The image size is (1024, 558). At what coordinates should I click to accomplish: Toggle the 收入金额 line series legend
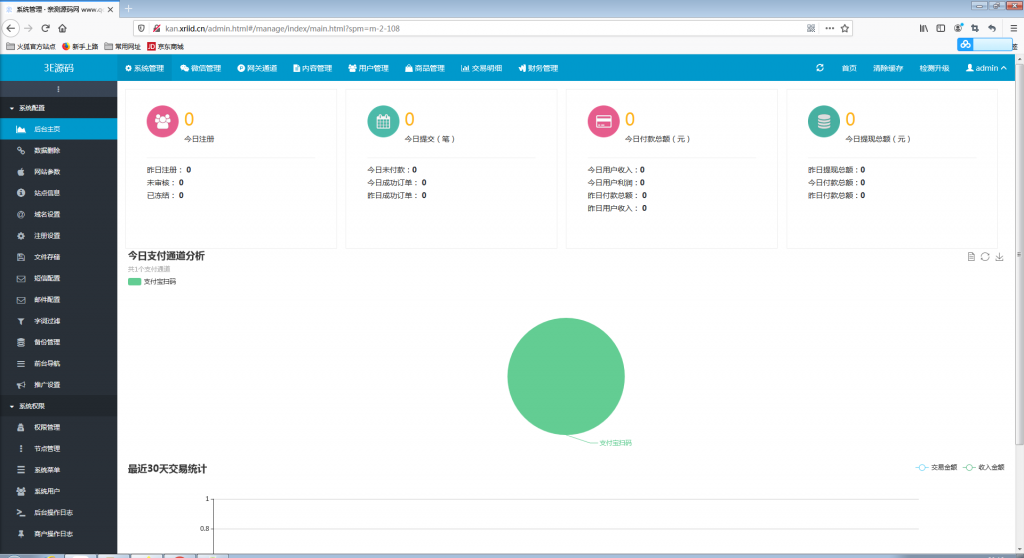[x=983, y=467]
